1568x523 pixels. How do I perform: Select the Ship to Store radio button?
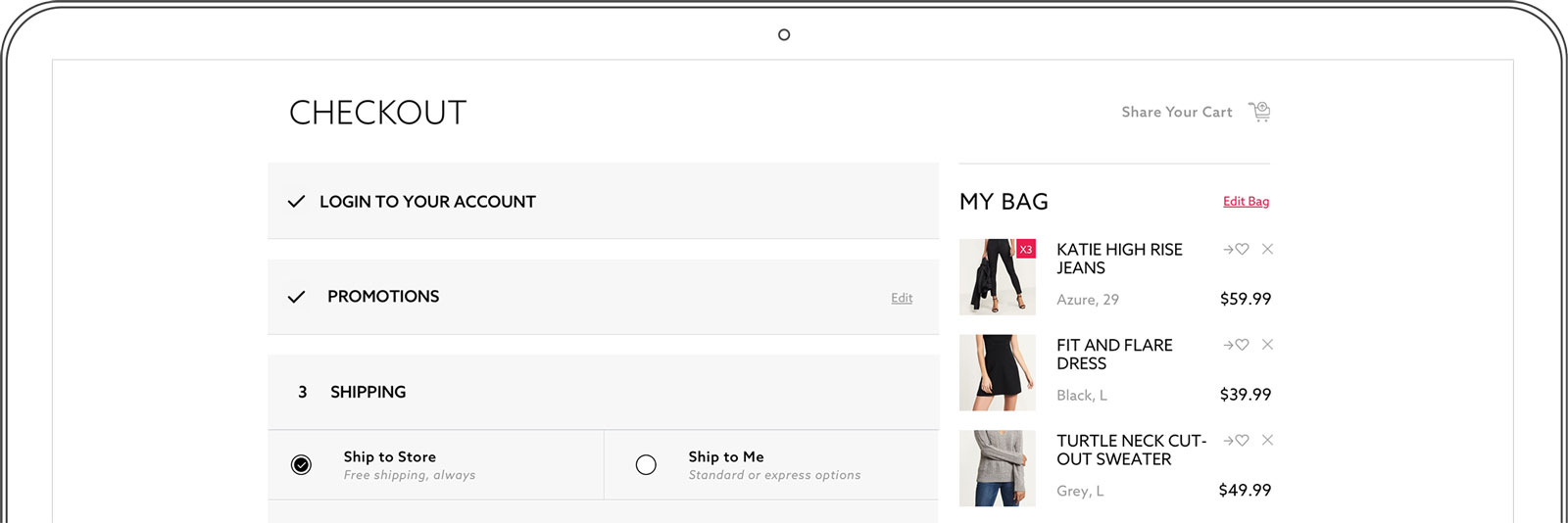[302, 464]
